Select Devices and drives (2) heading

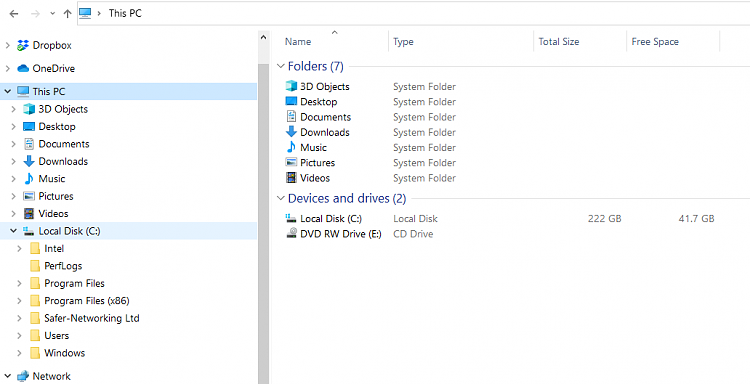pyautogui.click(x=347, y=198)
